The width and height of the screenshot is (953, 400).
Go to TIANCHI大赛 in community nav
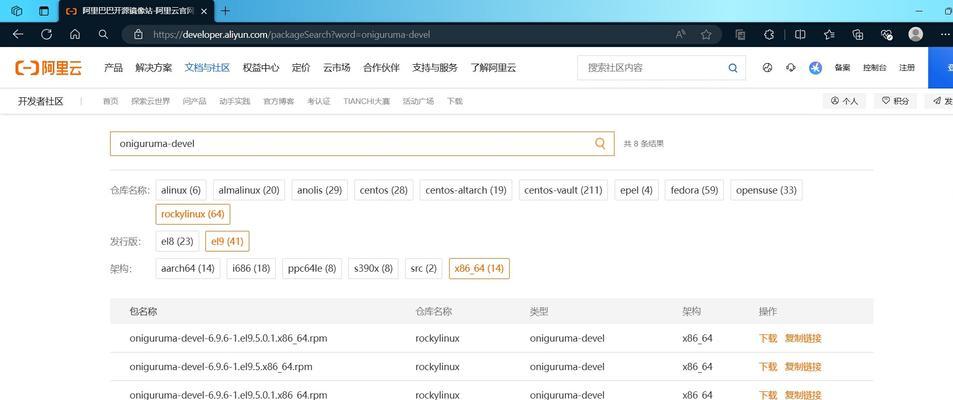click(x=366, y=102)
